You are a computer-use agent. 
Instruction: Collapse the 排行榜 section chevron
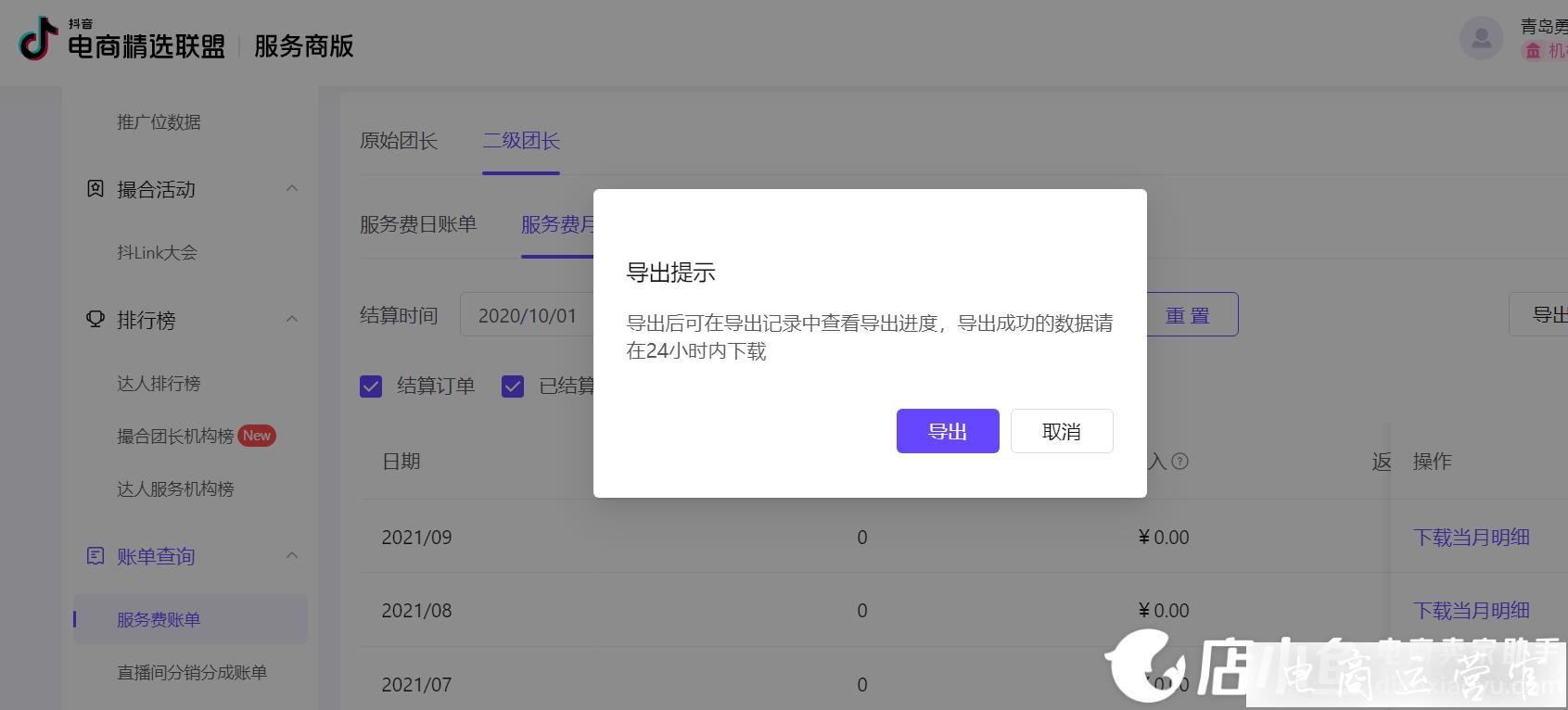(292, 320)
